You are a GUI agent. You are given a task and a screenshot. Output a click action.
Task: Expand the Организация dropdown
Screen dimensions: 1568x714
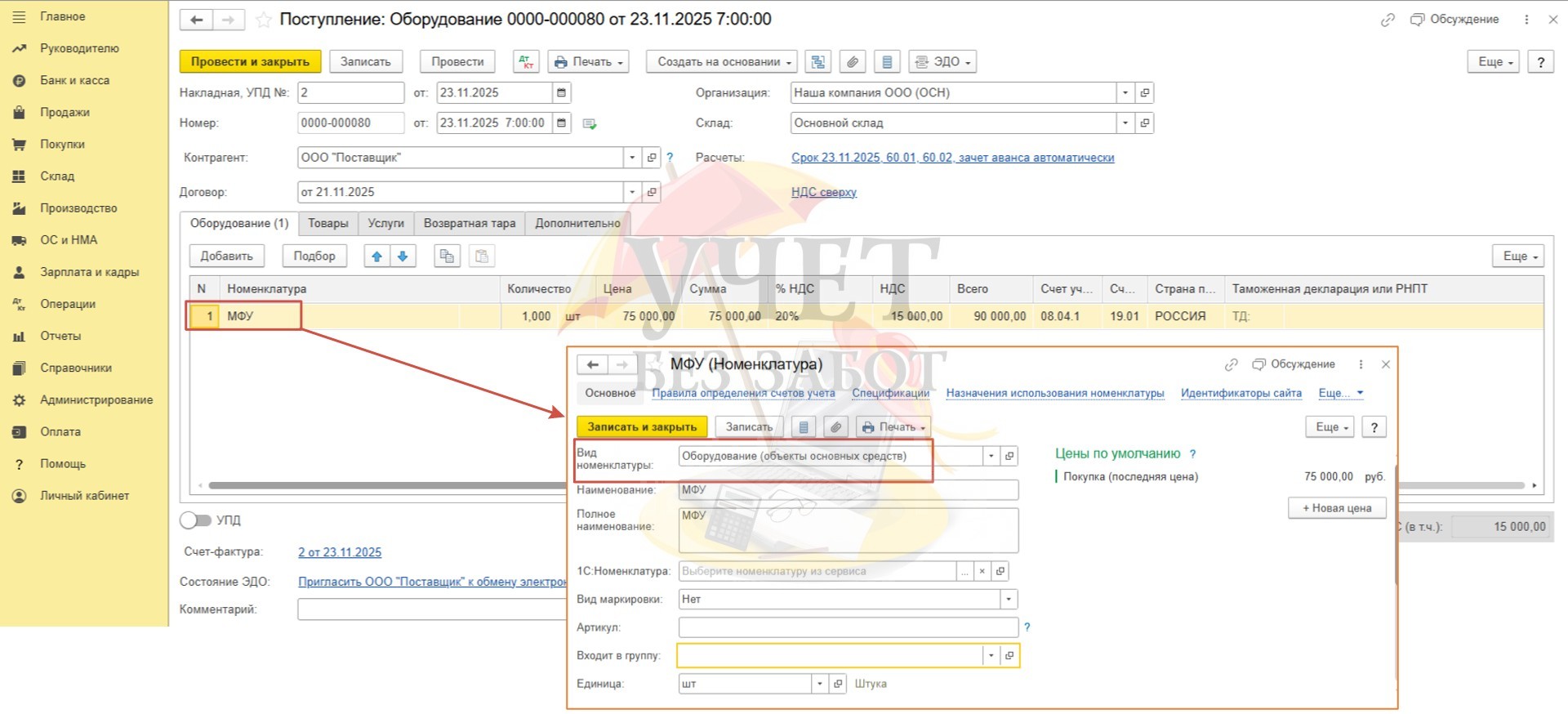1125,93
